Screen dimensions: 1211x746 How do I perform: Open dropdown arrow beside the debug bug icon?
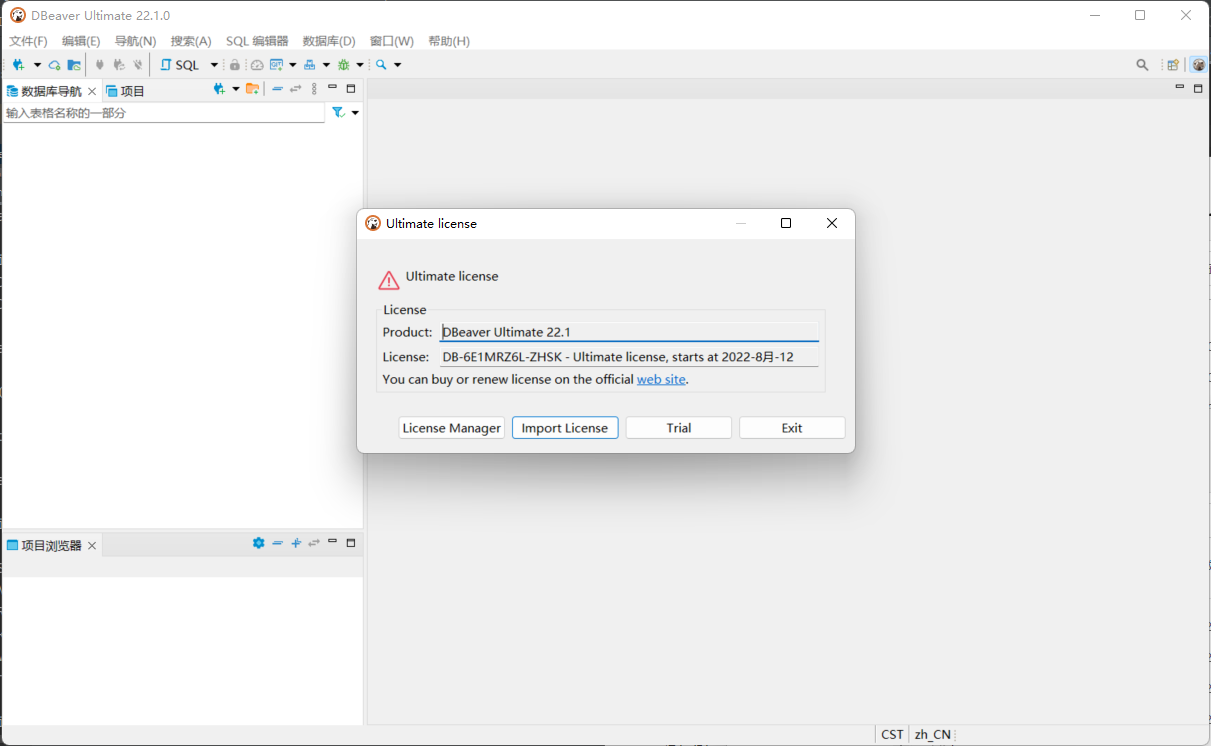coord(360,65)
